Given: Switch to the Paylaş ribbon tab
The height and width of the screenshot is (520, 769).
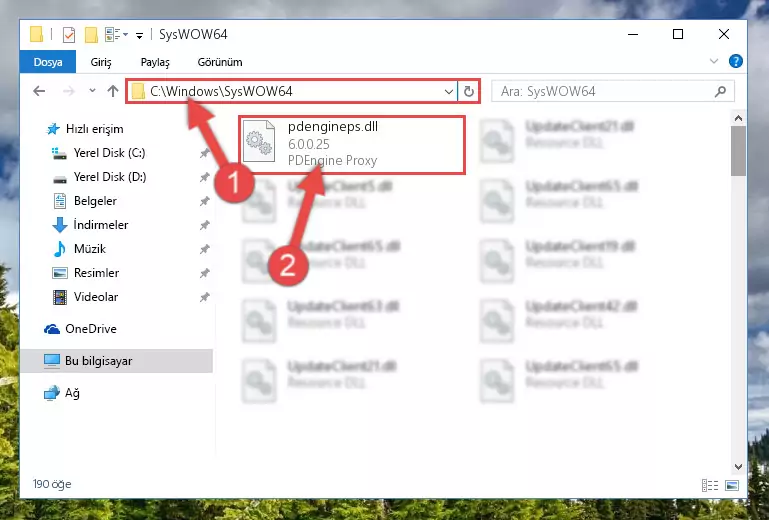Looking at the screenshot, I should (155, 62).
